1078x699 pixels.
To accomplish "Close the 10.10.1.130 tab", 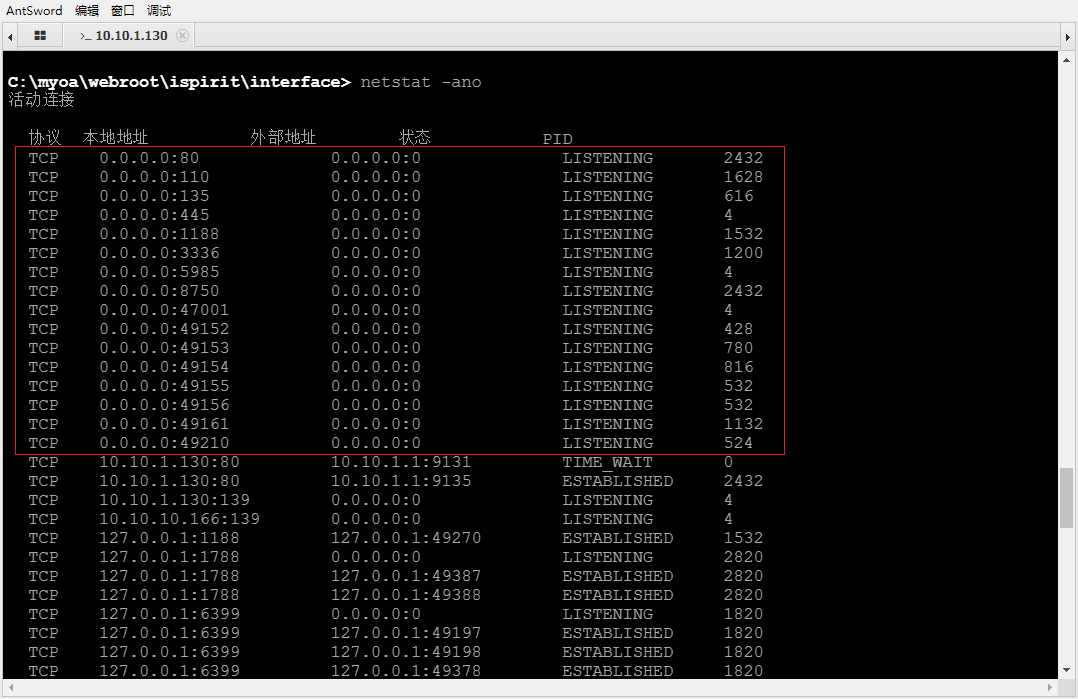I will [182, 36].
